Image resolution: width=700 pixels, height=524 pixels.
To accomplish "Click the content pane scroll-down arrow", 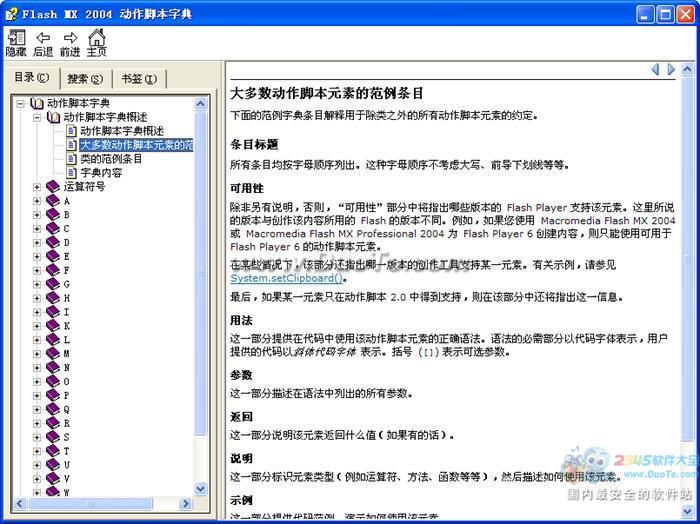I will click(x=687, y=511).
